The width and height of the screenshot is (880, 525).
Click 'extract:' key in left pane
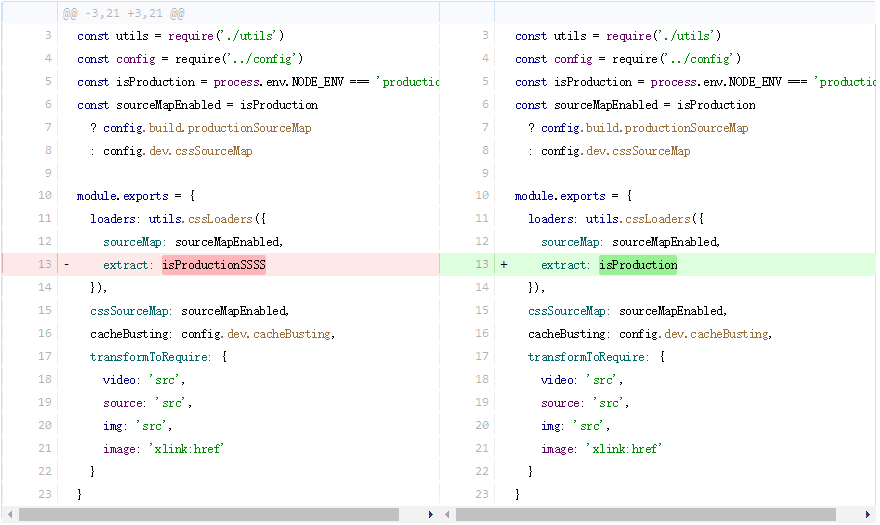128,265
